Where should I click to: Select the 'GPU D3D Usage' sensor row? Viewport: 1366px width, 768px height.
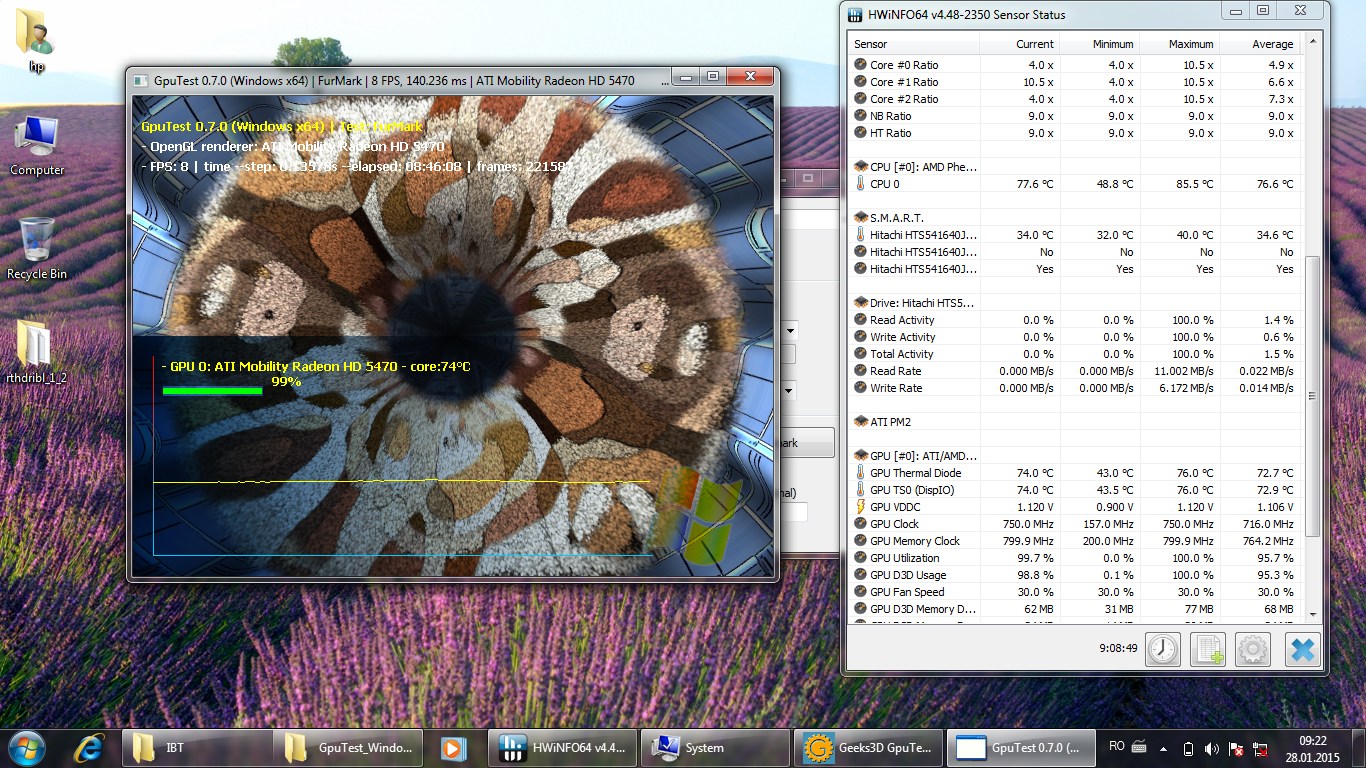pos(1074,575)
